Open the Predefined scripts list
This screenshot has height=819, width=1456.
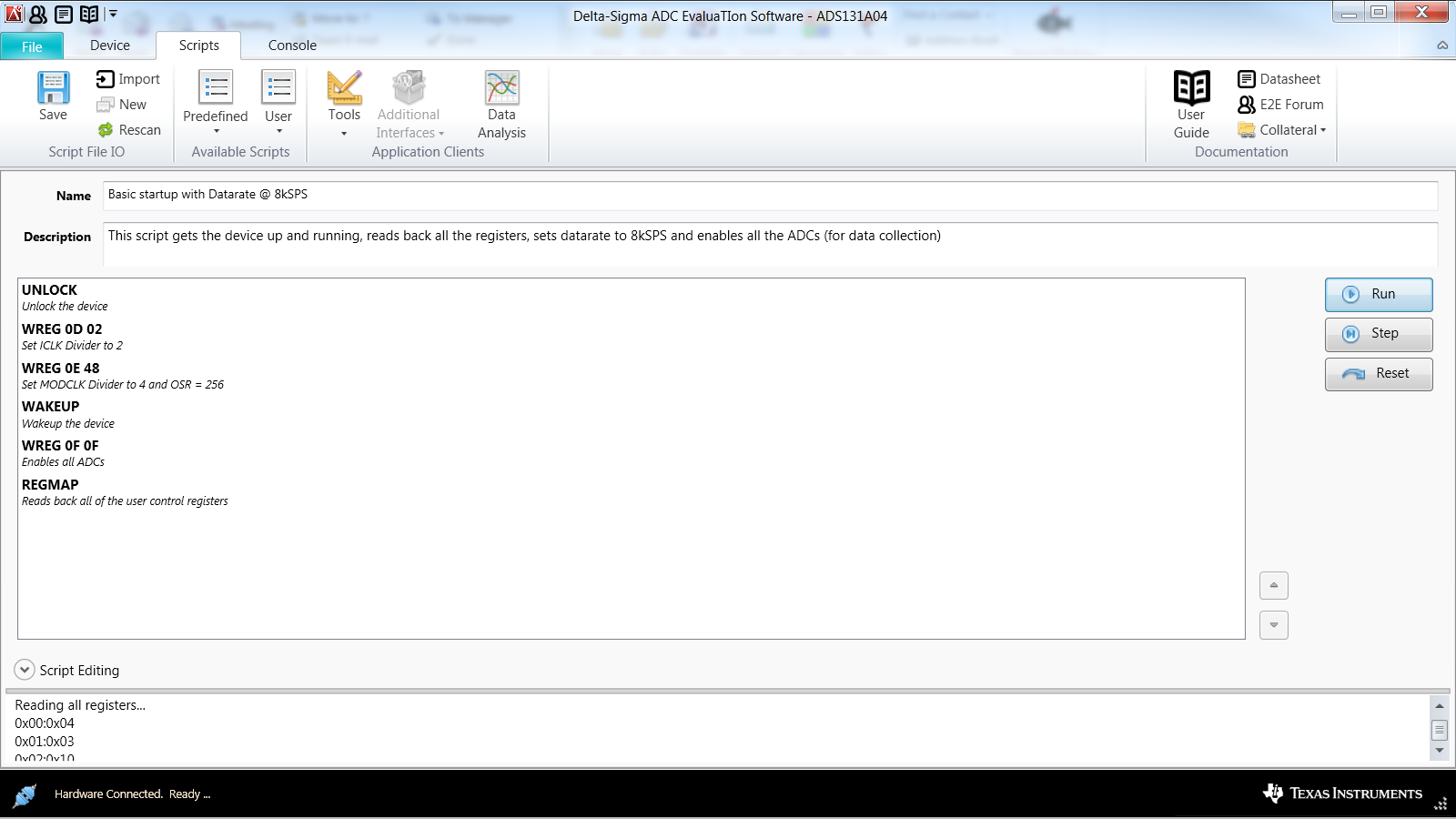216,102
